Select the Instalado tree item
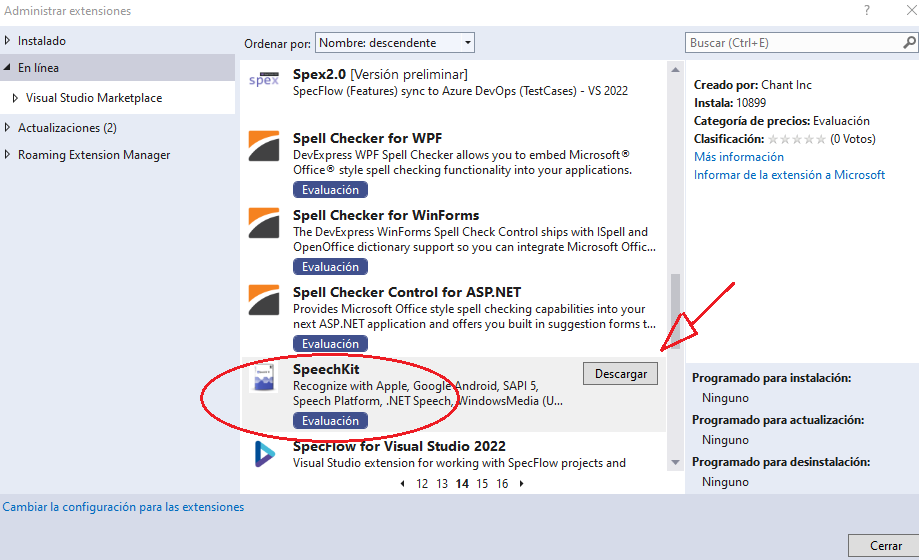This screenshot has width=919, height=560. [x=42, y=41]
